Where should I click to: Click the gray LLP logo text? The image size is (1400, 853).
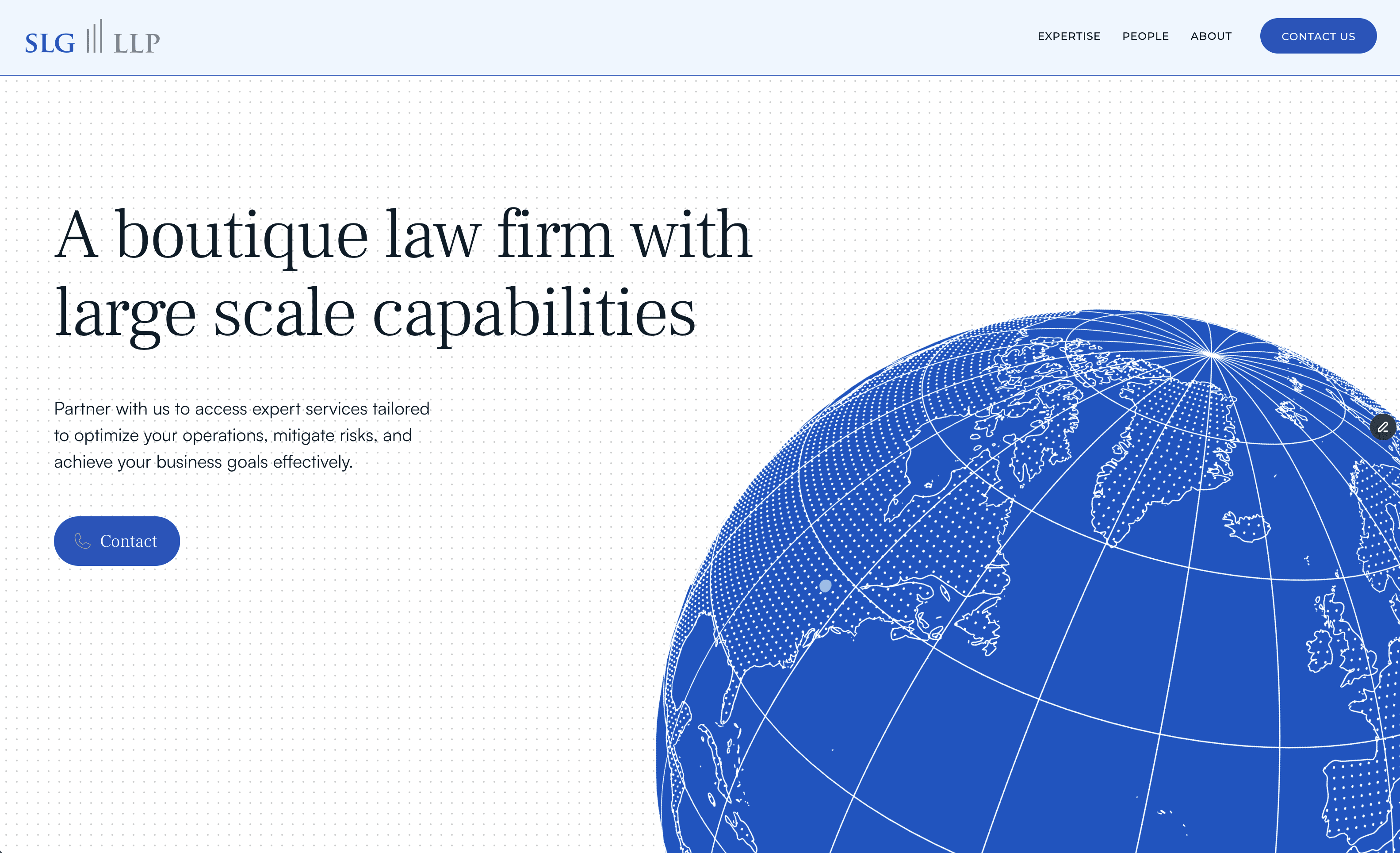[137, 43]
